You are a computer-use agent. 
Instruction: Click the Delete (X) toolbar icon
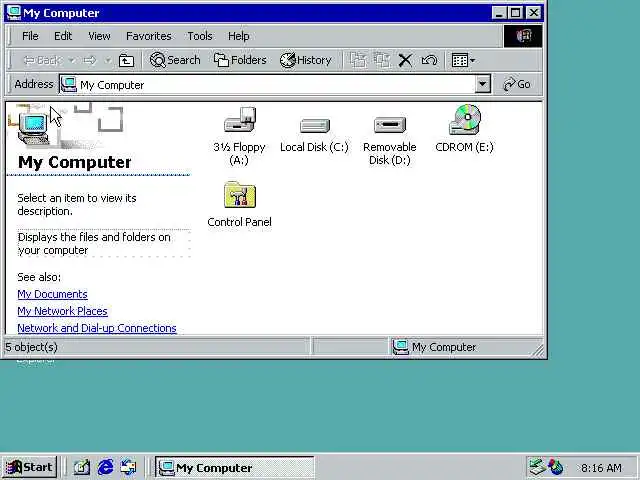point(405,60)
